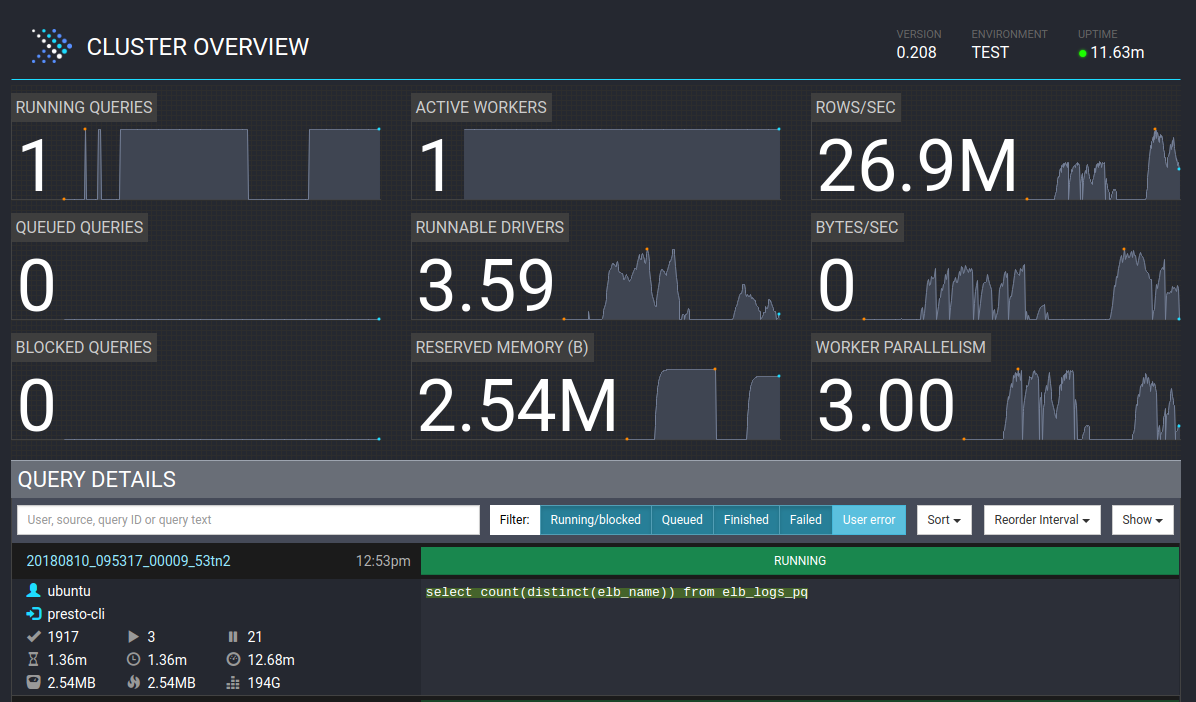The height and width of the screenshot is (702, 1196).
Task: Open query 20180810_095317_00009_53tn2 link
Action: tap(128, 561)
